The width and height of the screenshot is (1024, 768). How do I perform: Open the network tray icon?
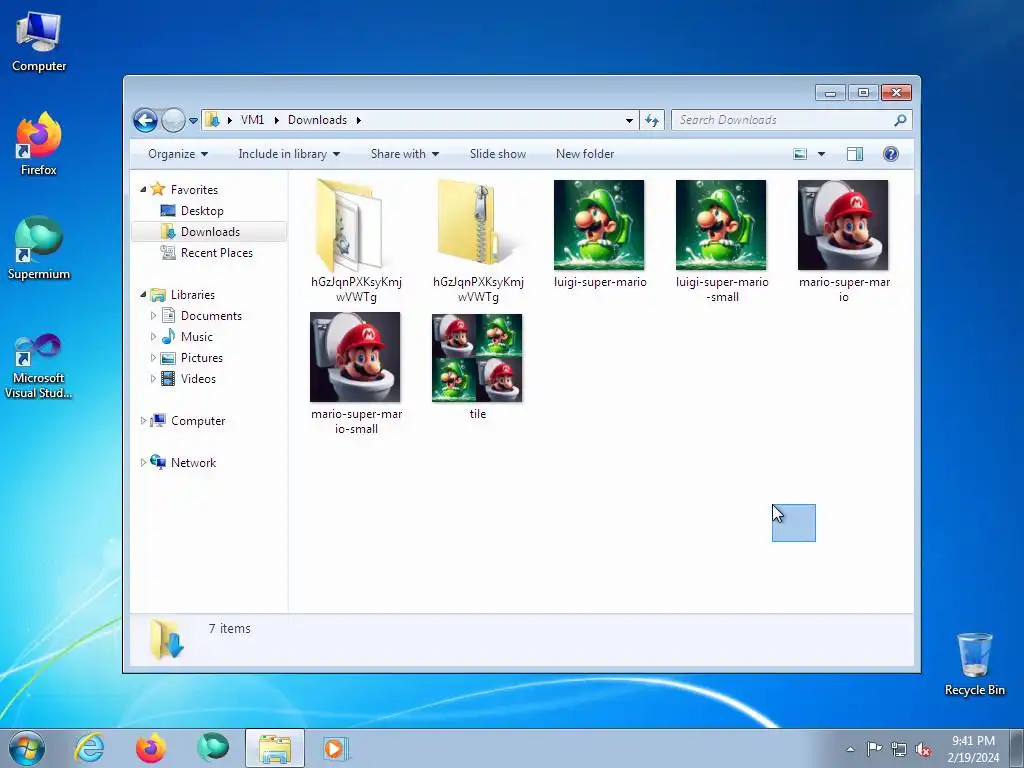click(899, 749)
